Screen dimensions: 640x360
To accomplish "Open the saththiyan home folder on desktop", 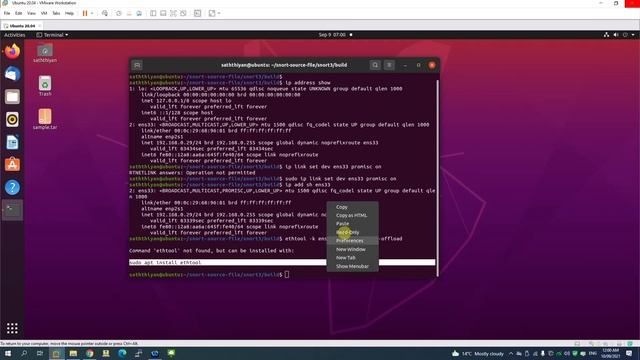I will pyautogui.click(x=45, y=53).
